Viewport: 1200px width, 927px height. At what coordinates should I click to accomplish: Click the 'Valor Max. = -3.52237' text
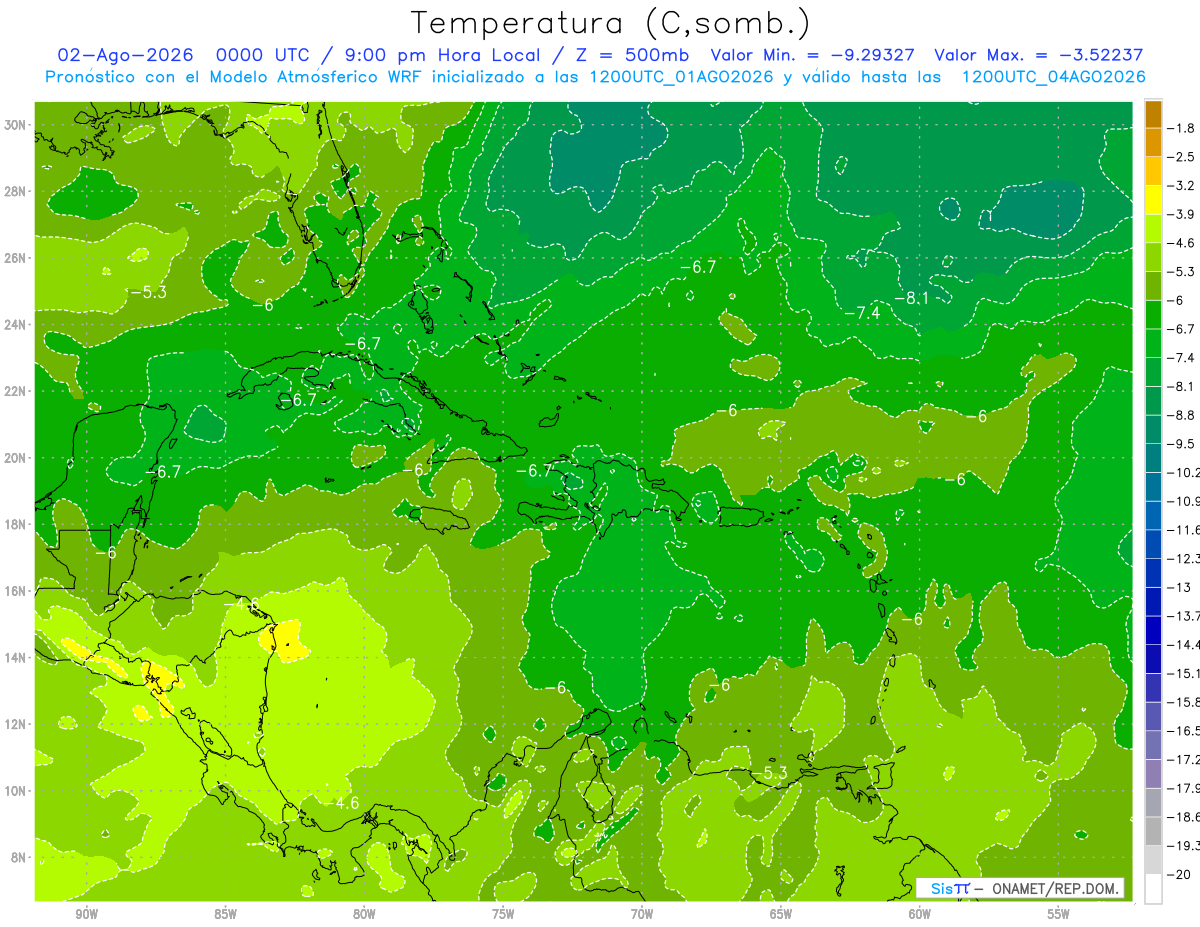coord(1039,55)
